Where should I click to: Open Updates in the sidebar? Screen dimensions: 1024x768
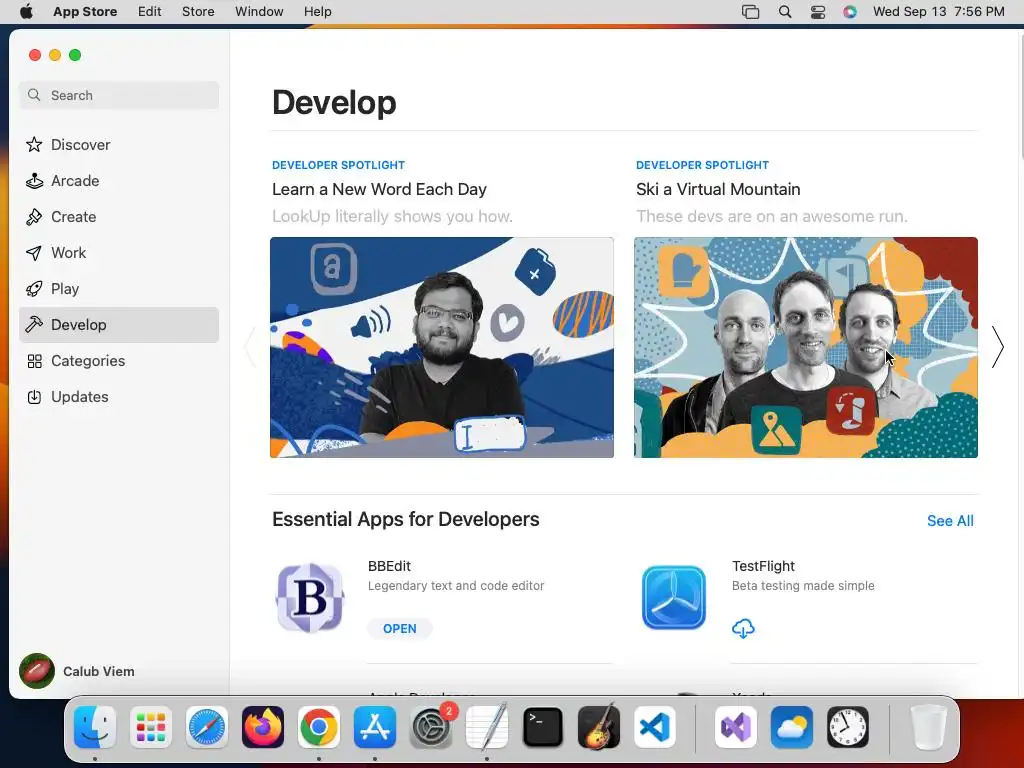point(119,396)
